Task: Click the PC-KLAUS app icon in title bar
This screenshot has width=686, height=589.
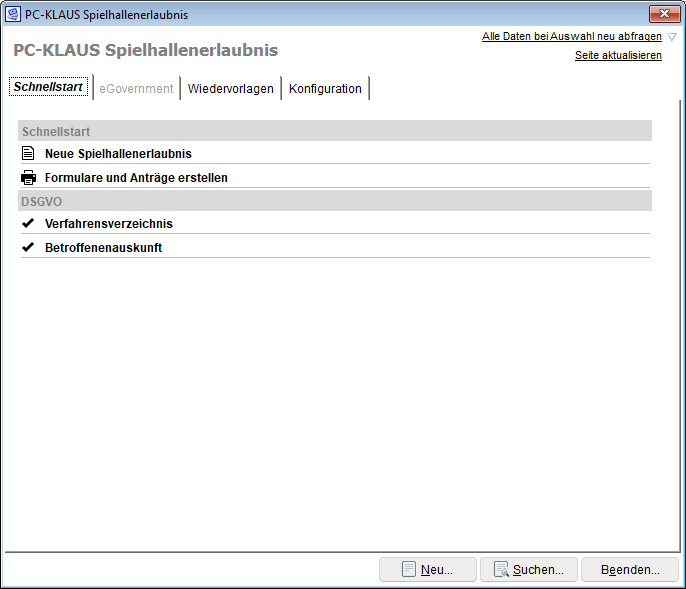Action: coord(12,14)
